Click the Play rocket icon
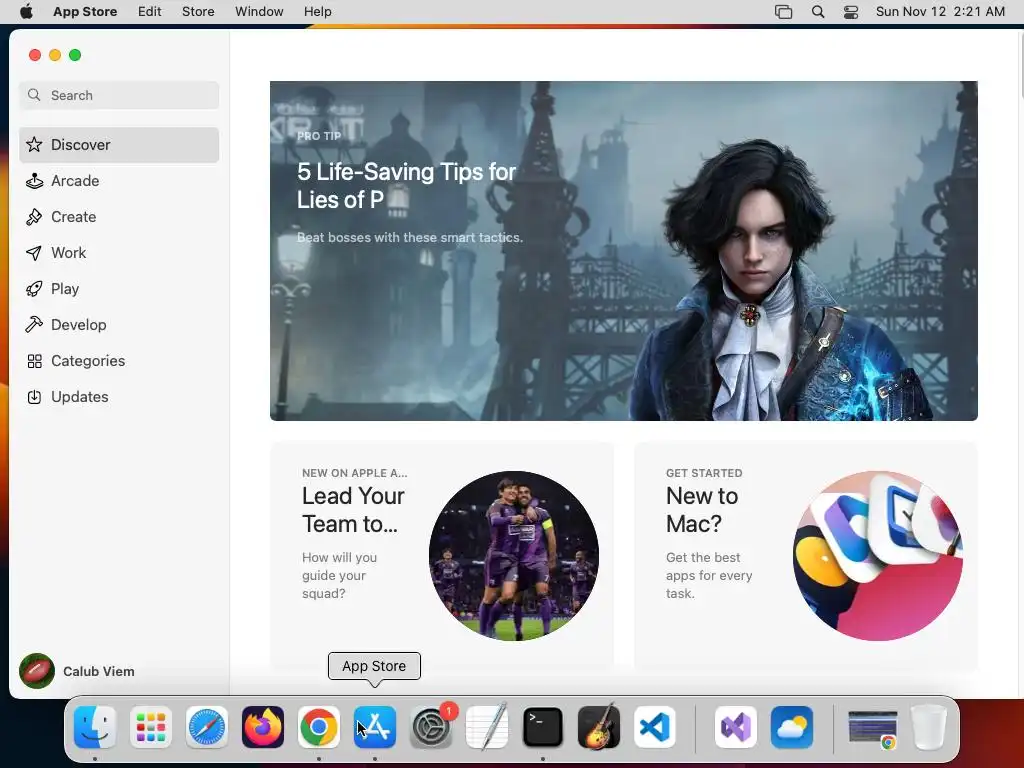Image resolution: width=1024 pixels, height=768 pixels. pos(34,289)
